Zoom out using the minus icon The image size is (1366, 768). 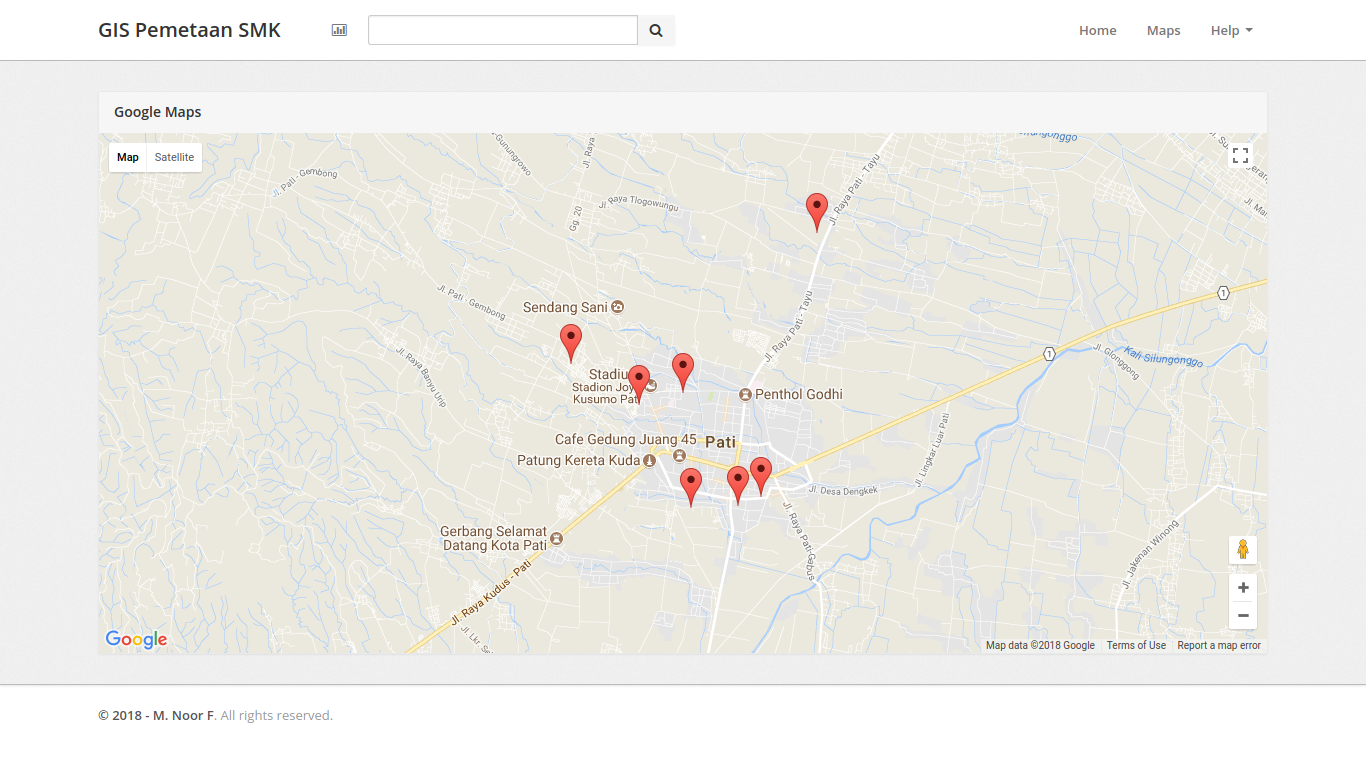[1243, 615]
